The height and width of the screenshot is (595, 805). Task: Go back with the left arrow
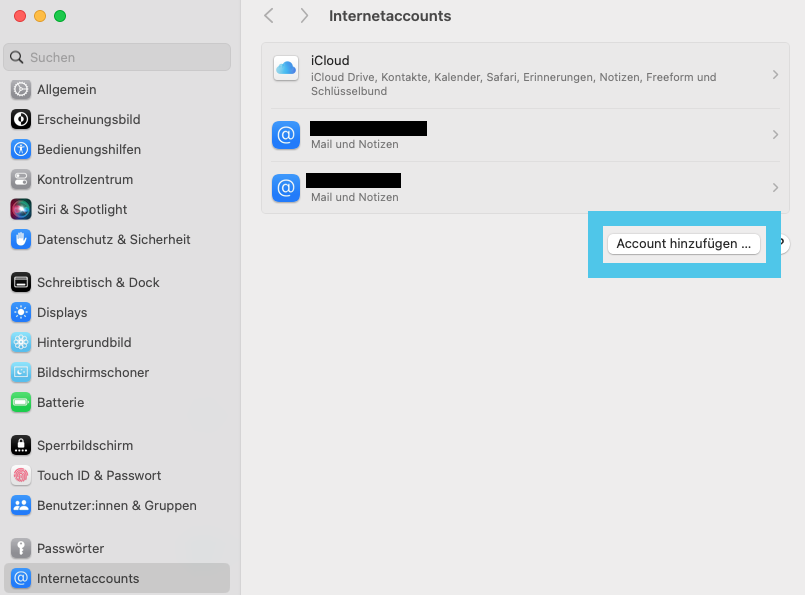[x=269, y=16]
